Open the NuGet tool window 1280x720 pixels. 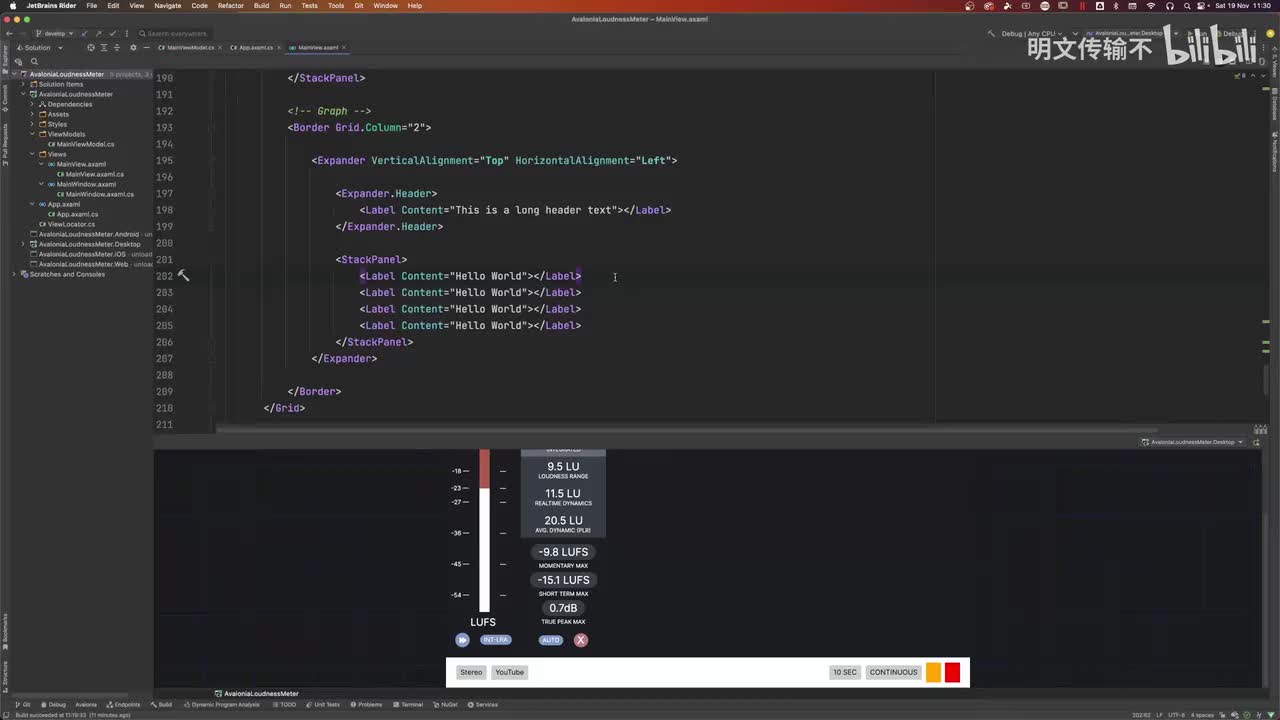[446, 705]
